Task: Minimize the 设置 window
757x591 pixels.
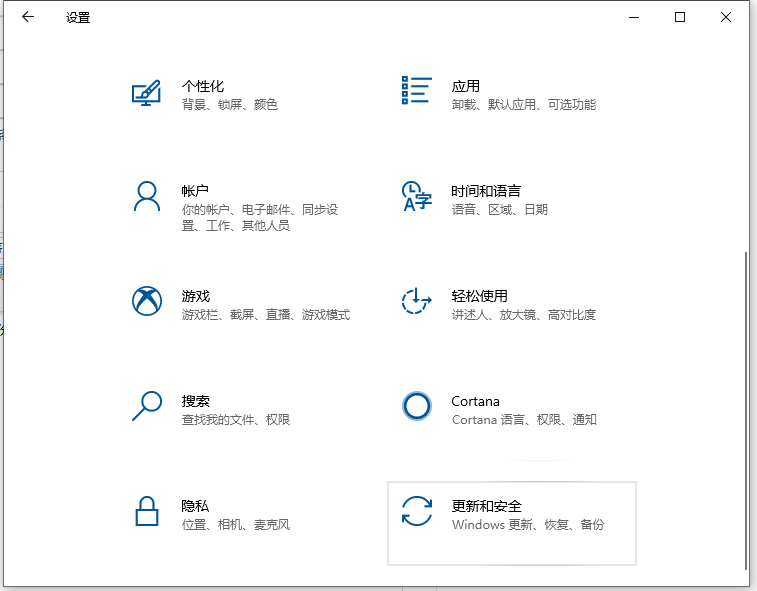Action: coord(634,17)
